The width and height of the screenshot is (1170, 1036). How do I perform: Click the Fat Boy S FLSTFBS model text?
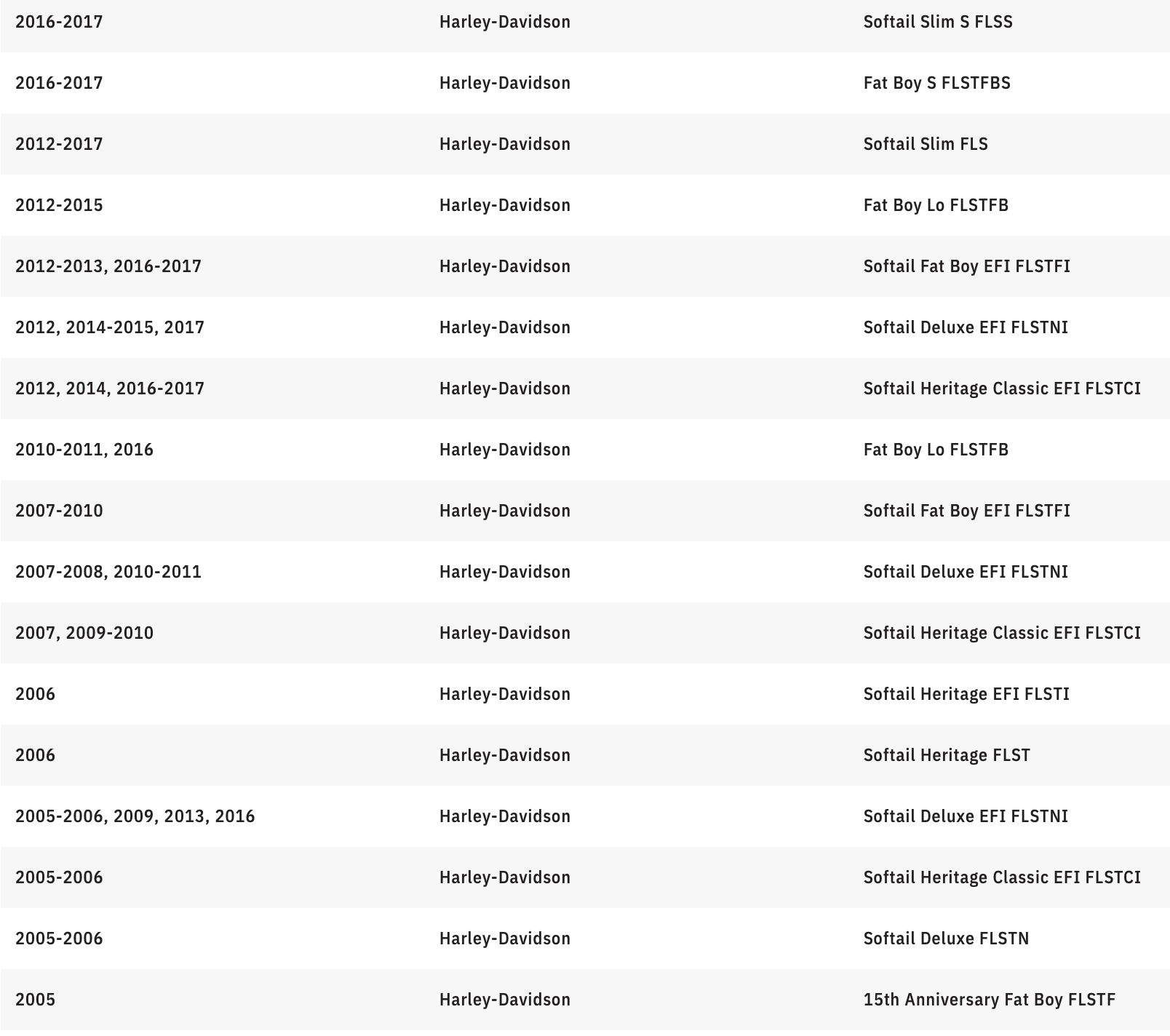point(936,83)
